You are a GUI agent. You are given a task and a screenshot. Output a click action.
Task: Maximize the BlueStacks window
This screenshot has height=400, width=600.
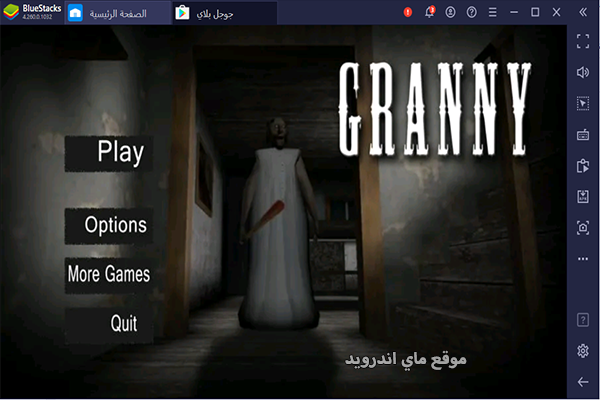pos(535,12)
